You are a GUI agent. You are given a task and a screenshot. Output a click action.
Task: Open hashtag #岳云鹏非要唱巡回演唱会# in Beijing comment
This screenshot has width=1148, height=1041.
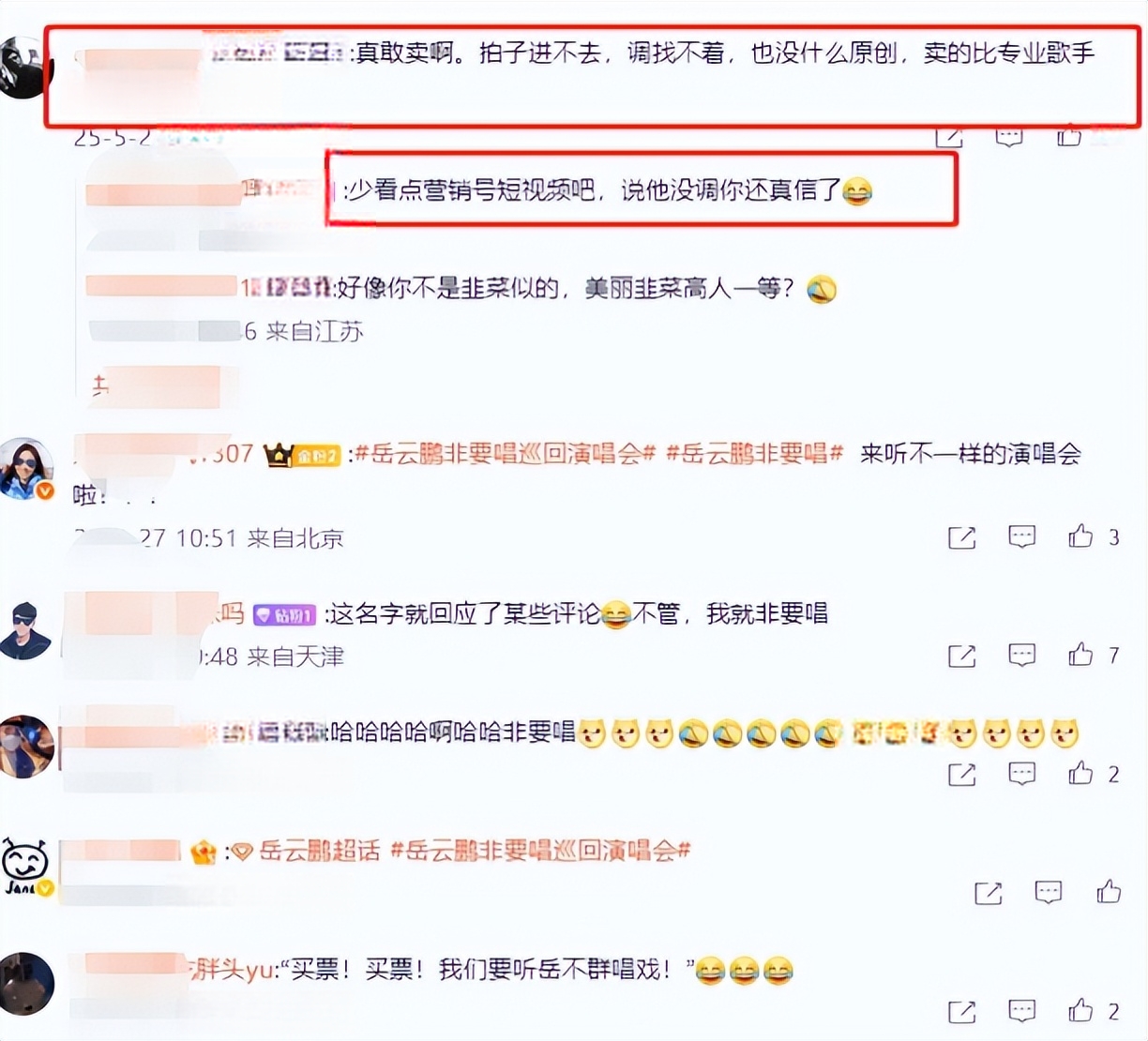pos(505,454)
